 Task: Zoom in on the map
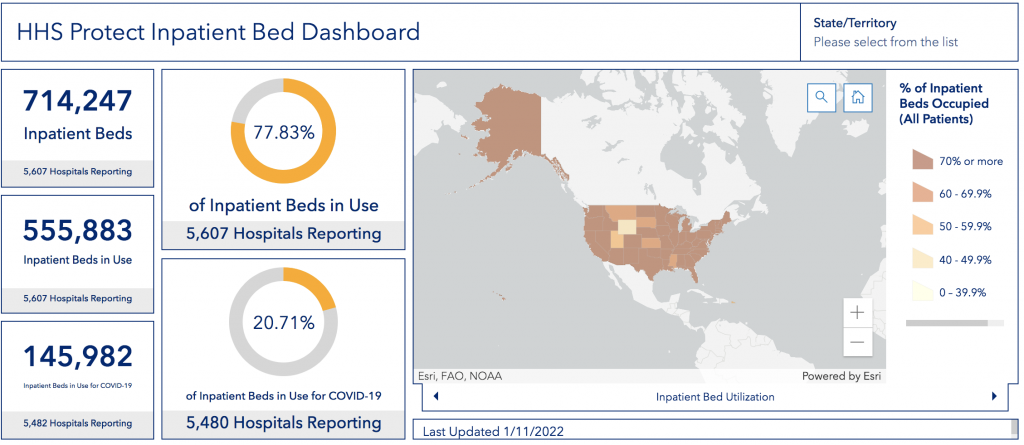(857, 312)
